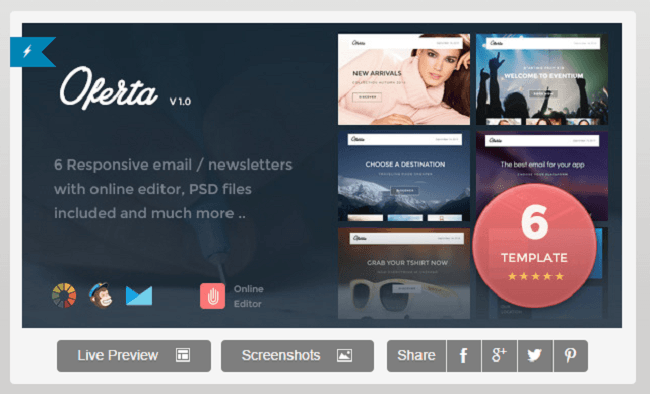Click 'included and much more ..' text

point(150,213)
